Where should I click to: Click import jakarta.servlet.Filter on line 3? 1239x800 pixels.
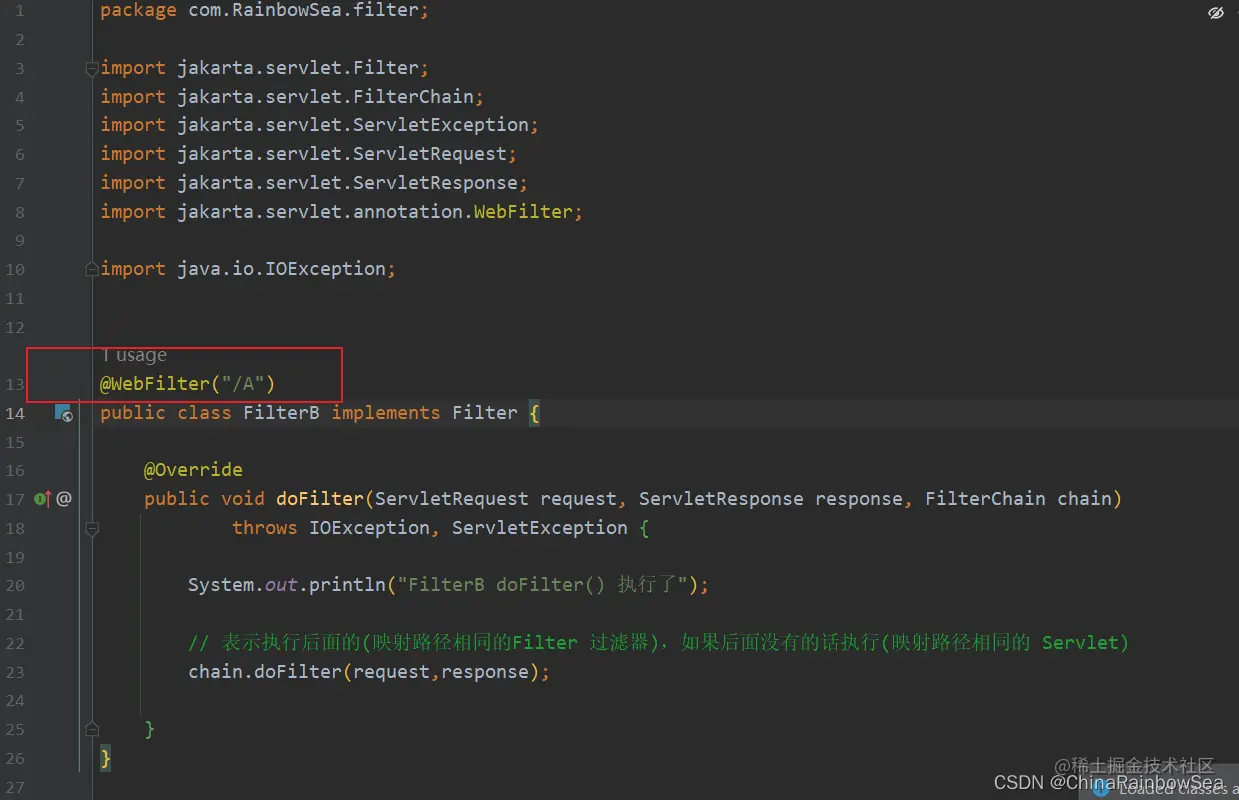point(265,68)
